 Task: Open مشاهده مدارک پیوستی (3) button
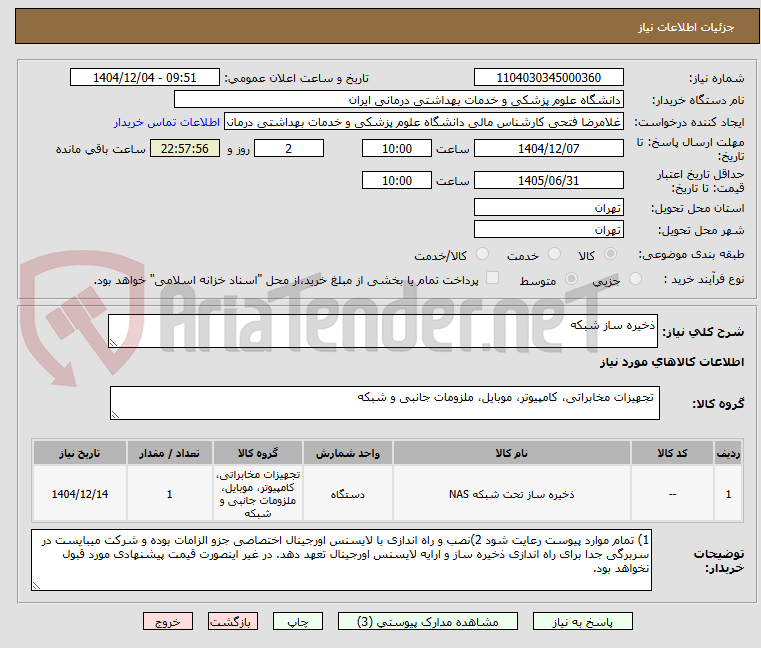click(x=428, y=621)
